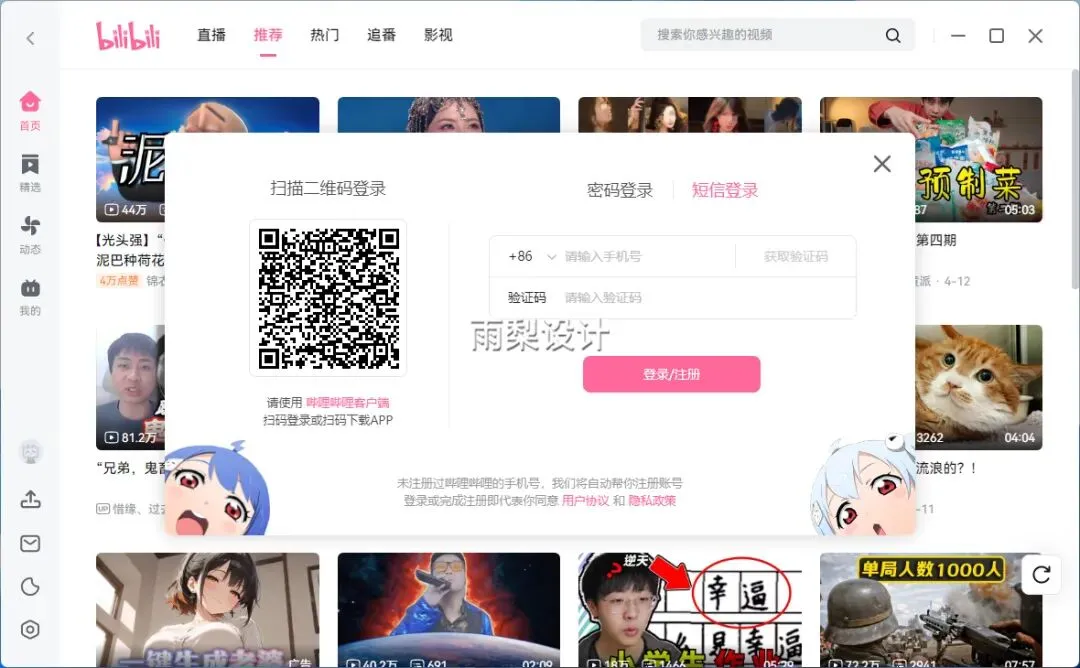Open the 用户协议 link
Viewport: 1080px width, 668px height.
click(585, 501)
